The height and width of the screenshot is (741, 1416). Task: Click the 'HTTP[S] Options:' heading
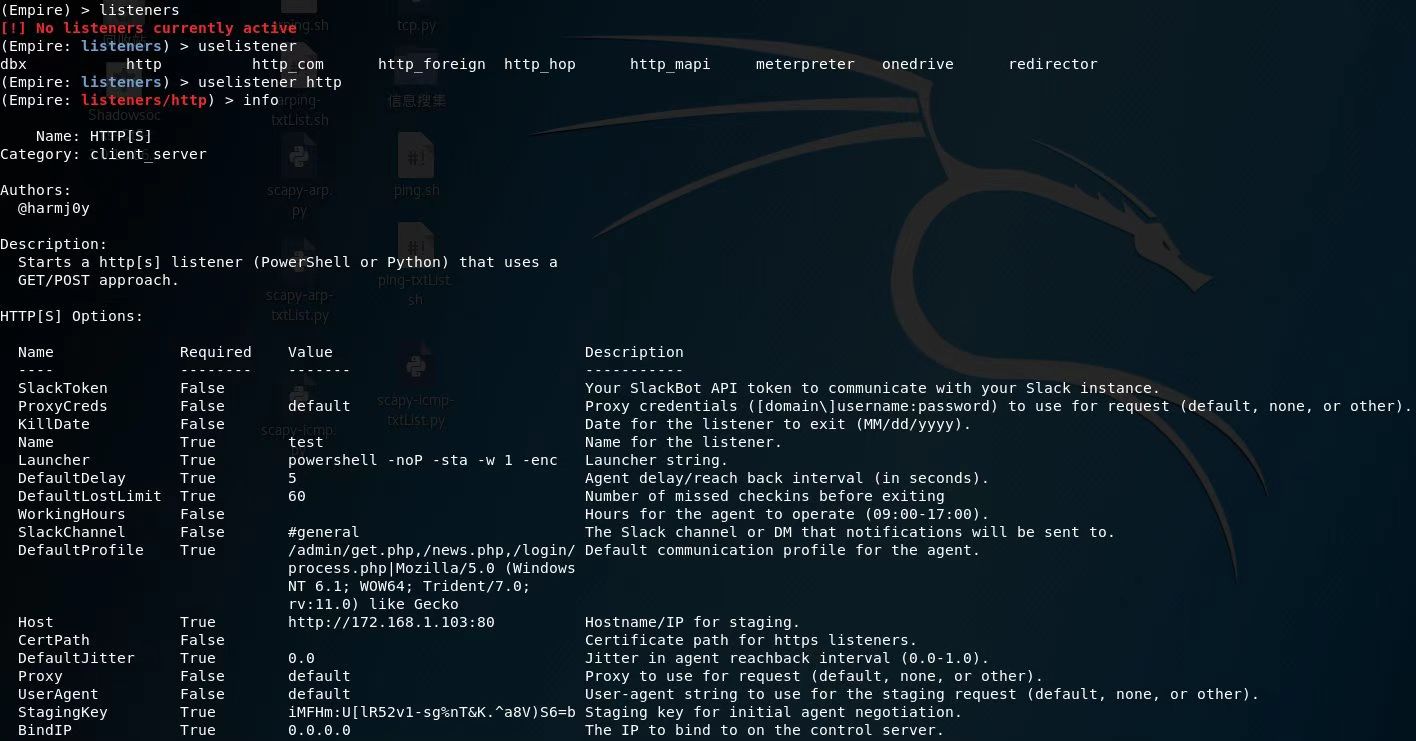tap(72, 316)
